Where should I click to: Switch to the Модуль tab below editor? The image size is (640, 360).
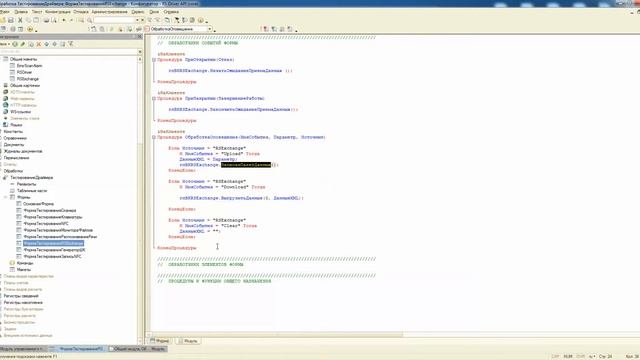188,341
